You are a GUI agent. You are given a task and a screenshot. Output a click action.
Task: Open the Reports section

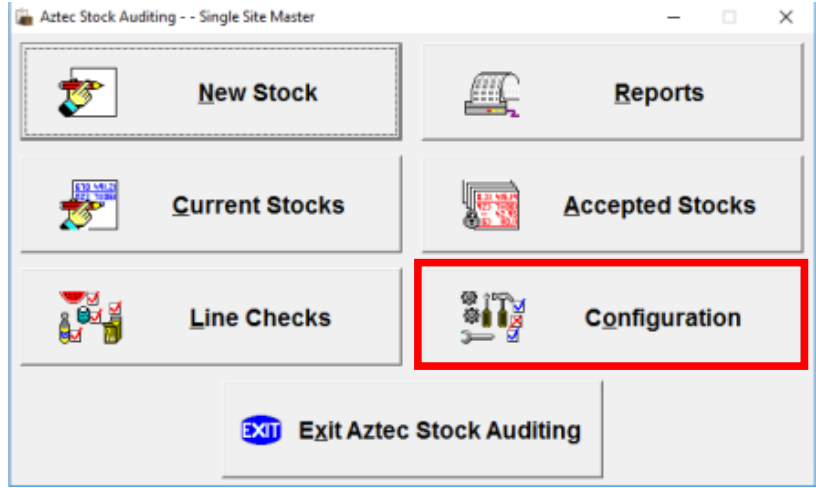coord(659,93)
